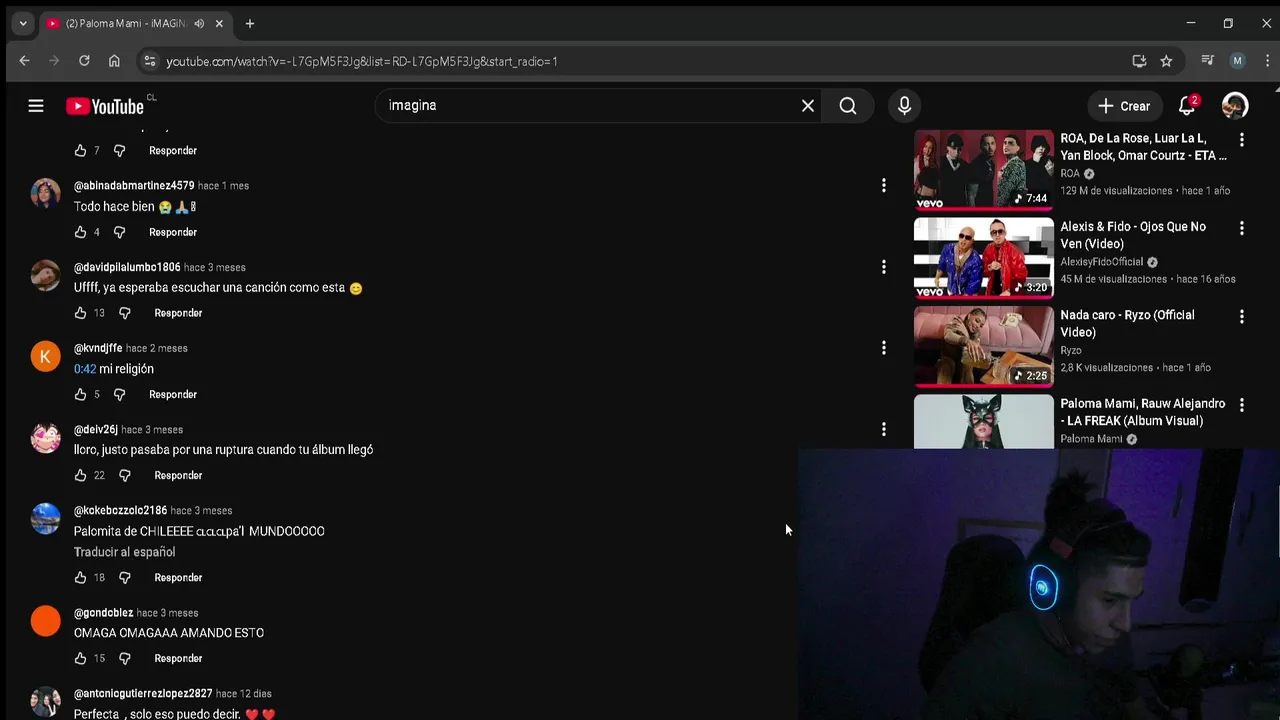Screen dimensions: 1280x720
Task: Open the Chrome home page button
Action: tap(114, 61)
